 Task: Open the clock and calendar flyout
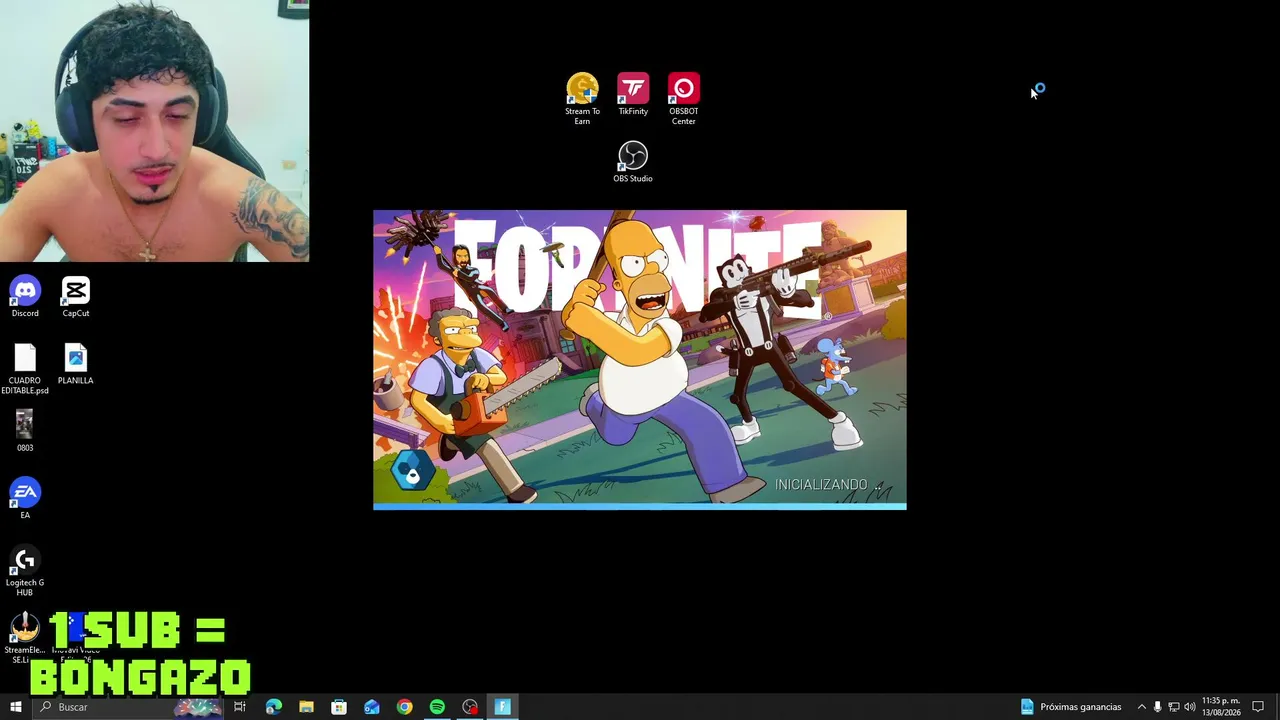tap(1221, 707)
